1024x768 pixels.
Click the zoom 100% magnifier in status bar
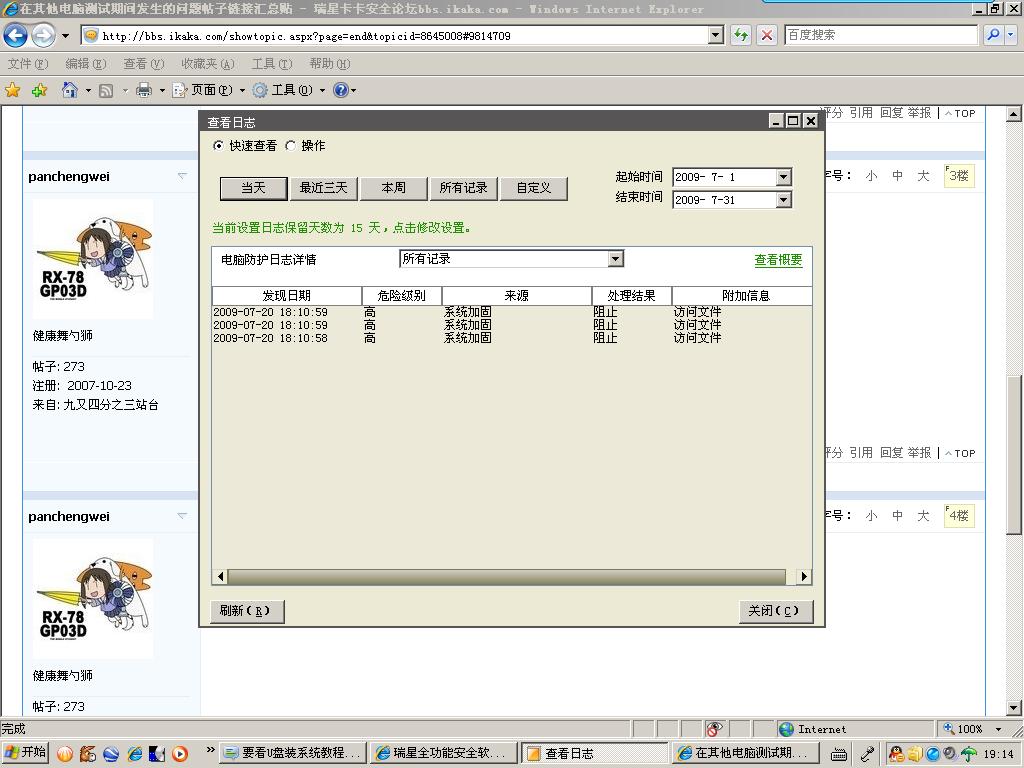949,729
